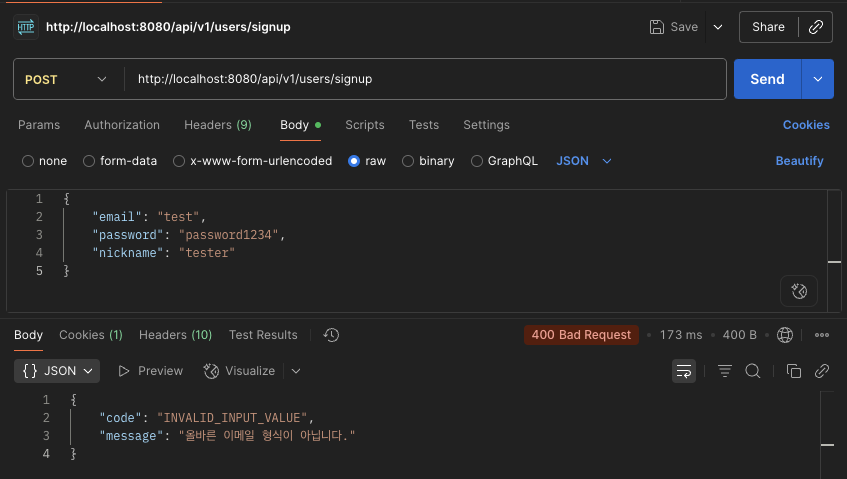The height and width of the screenshot is (479, 847).
Task: Open the Cookies link
Action: click(x=806, y=125)
